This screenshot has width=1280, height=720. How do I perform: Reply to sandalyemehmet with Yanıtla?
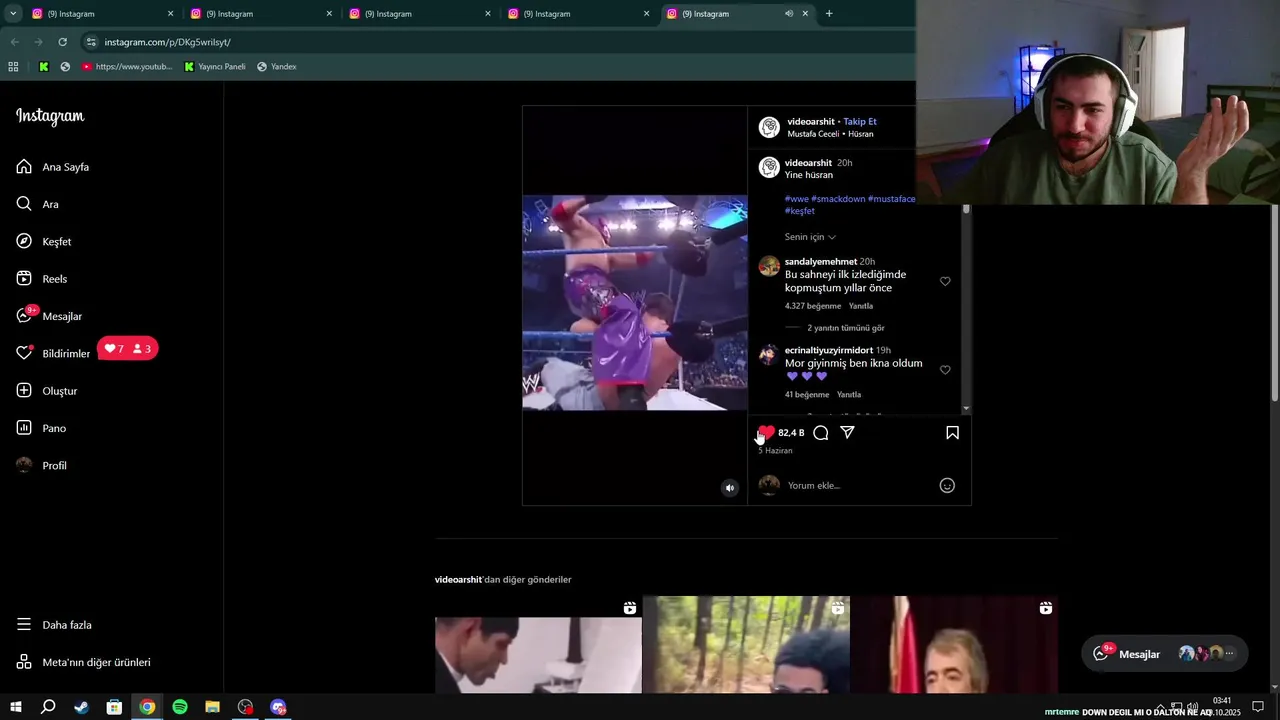[x=861, y=306]
